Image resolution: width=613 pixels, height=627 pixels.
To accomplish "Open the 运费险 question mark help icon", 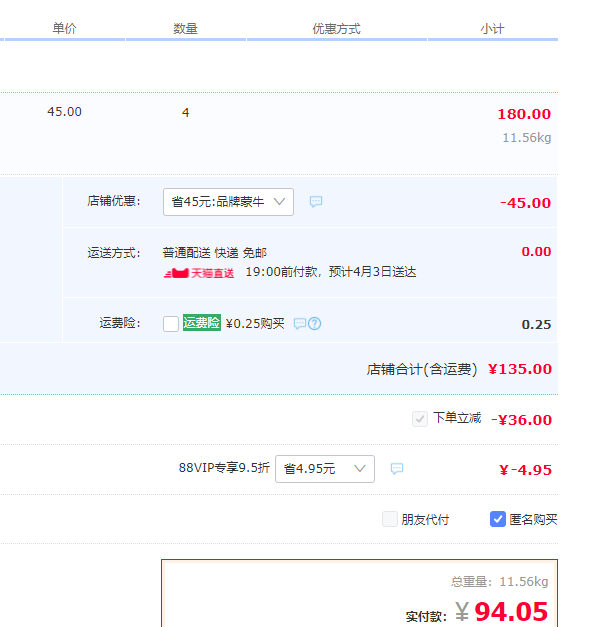I will (x=314, y=324).
